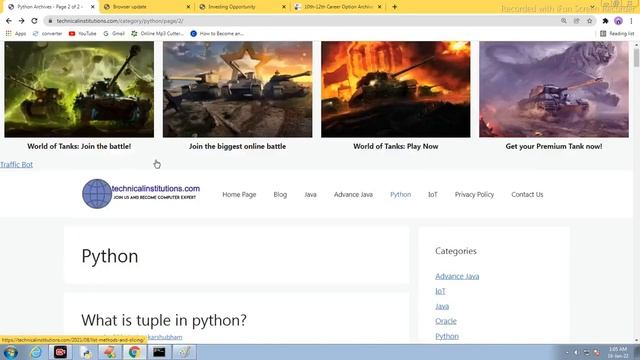
Task: Close the Investing Opportunity tab
Action: 284,7
